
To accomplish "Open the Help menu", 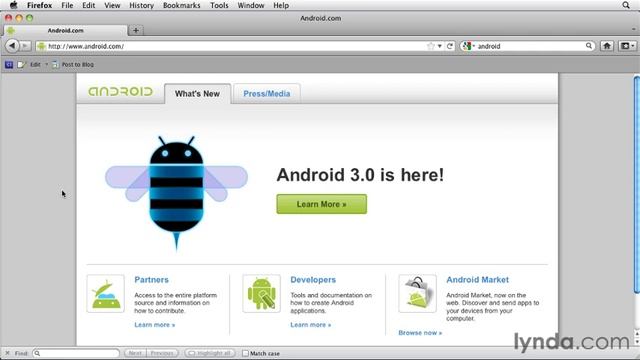I will (281, 5).
